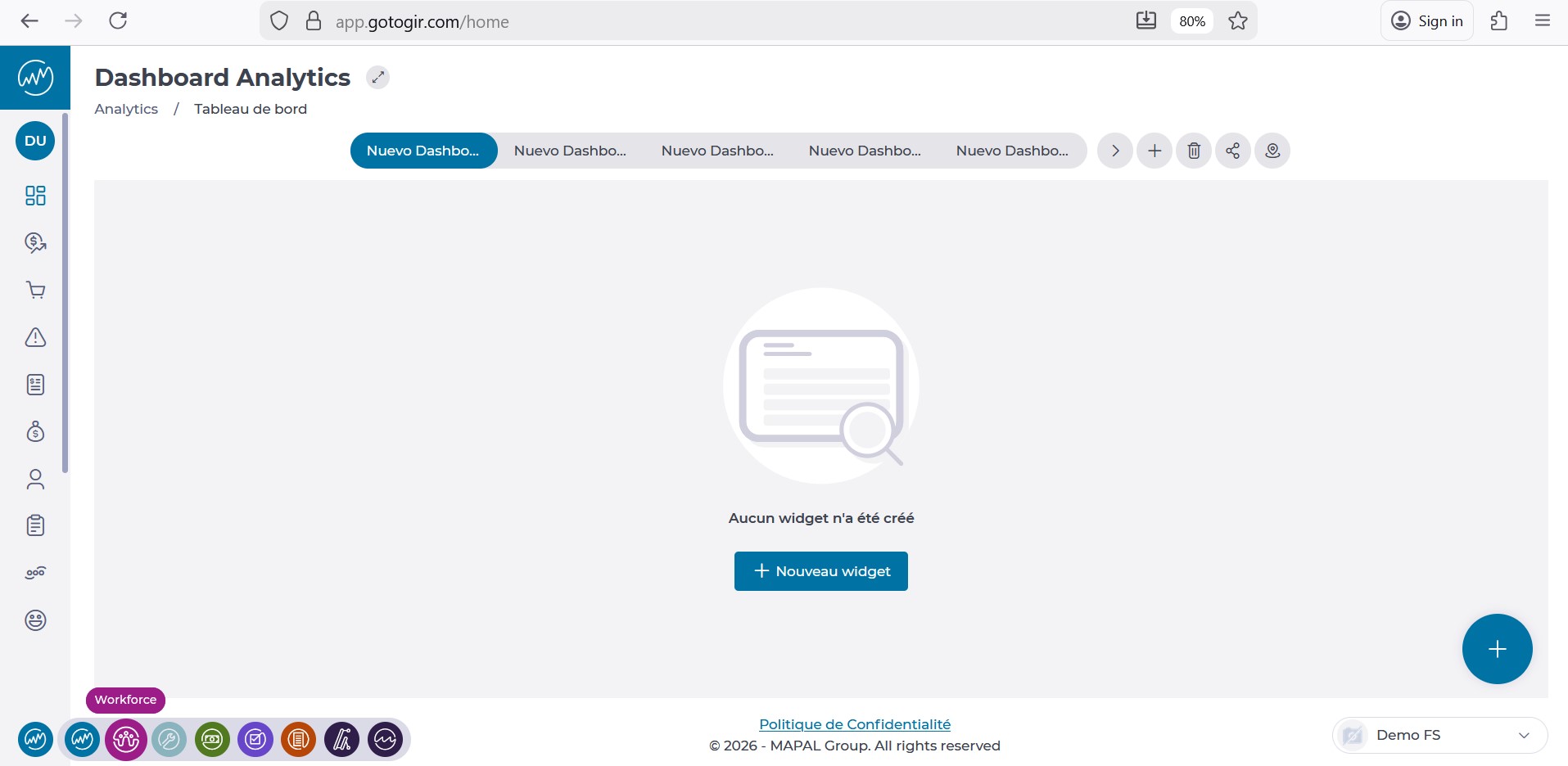Viewport: 1568px width, 766px height.
Task: Toggle fullscreen with the expand arrows icon
Action: pyautogui.click(x=377, y=78)
